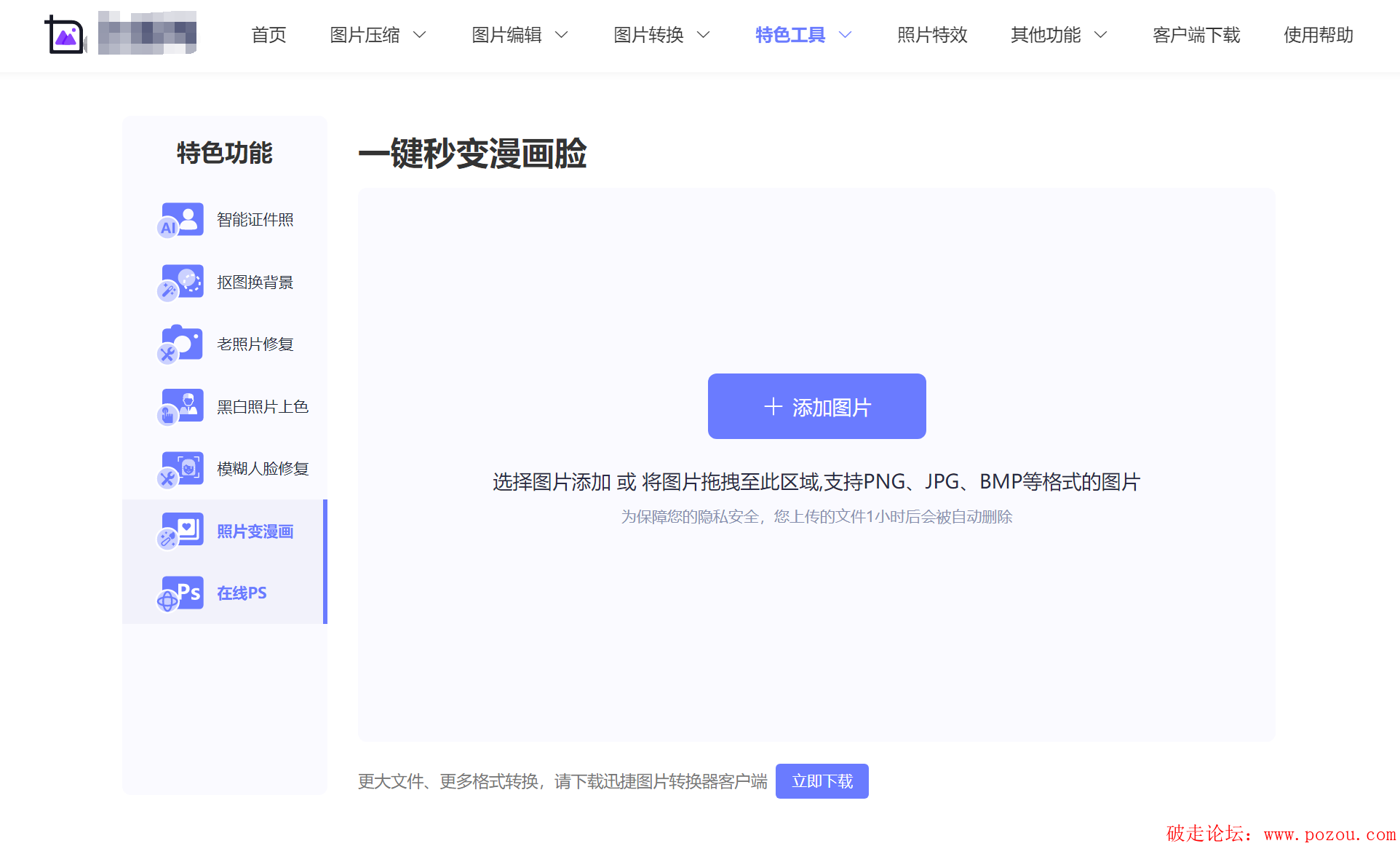Expand the 特色工具 menu chevron
The image size is (1400, 846).
click(846, 35)
